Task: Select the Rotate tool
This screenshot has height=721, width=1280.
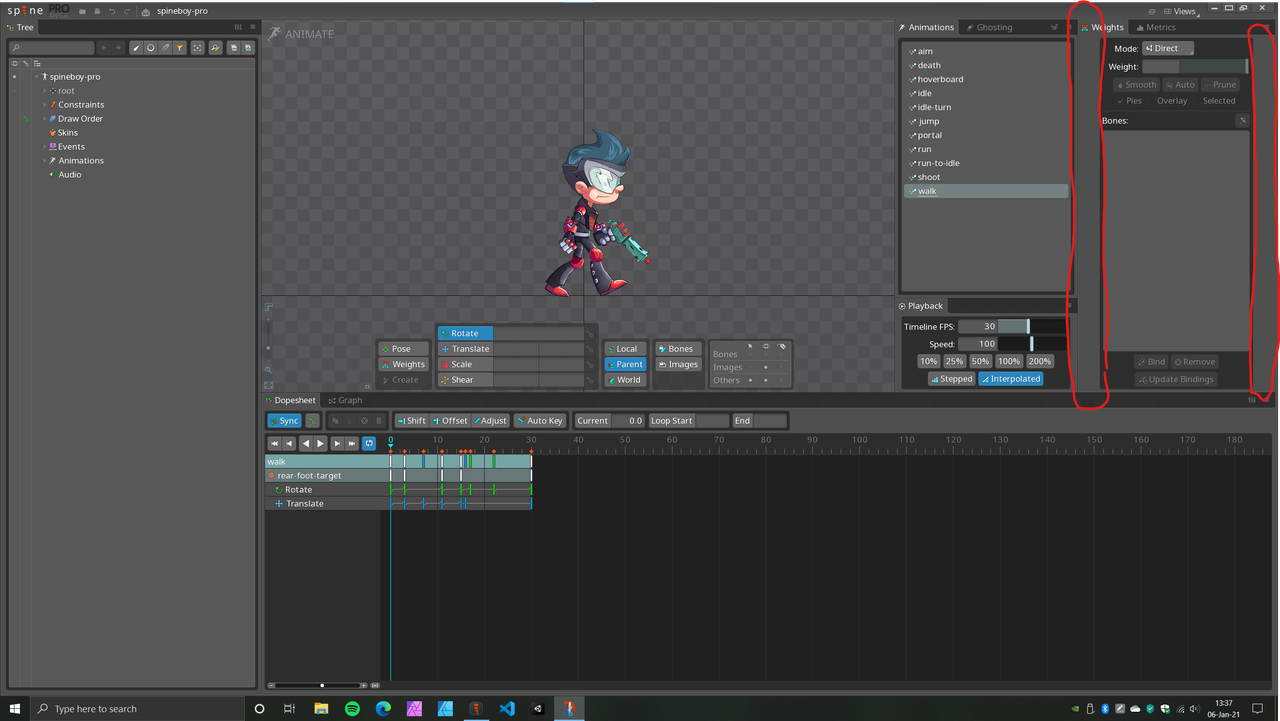Action: pyautogui.click(x=465, y=334)
